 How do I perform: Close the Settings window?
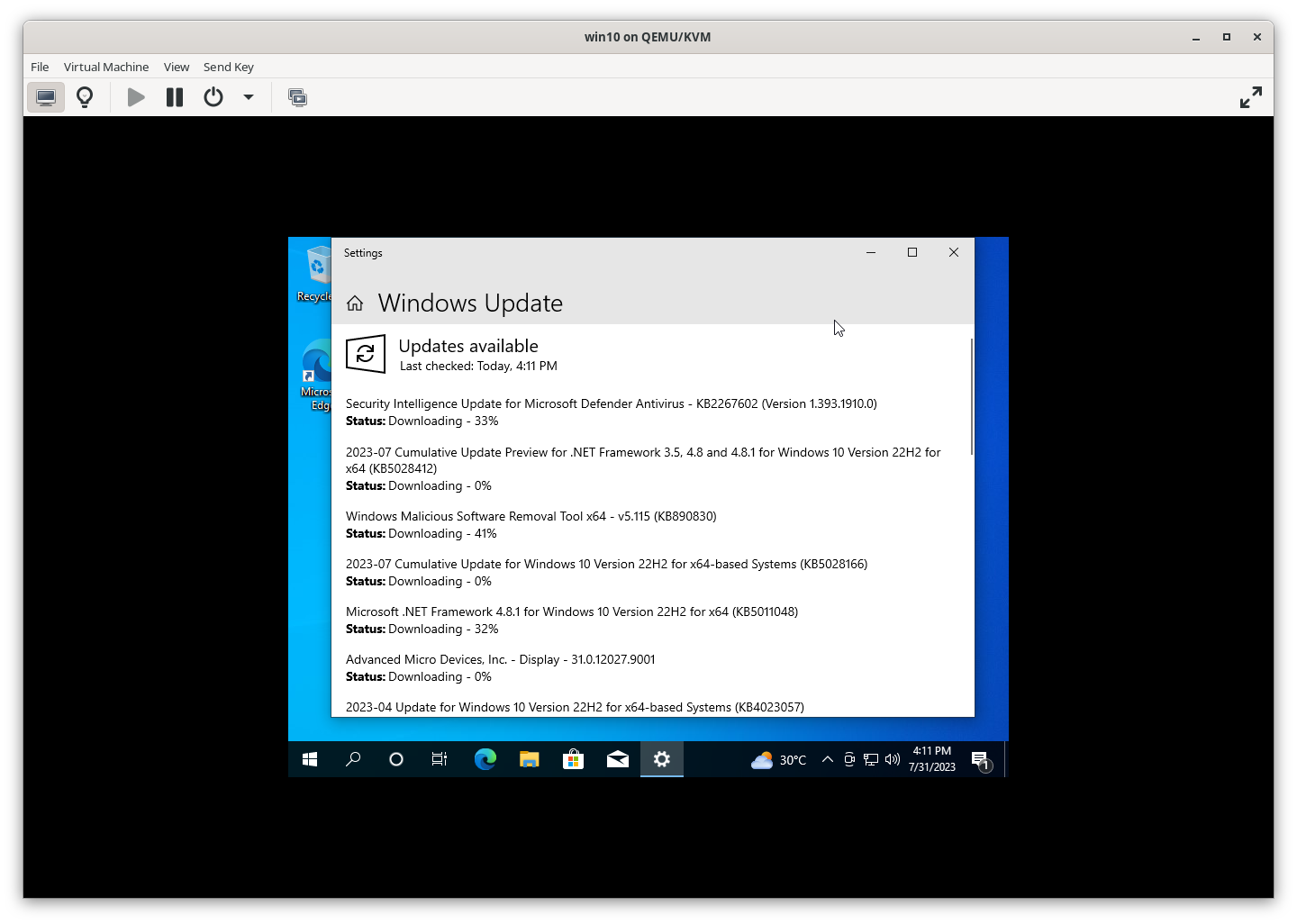(x=954, y=253)
